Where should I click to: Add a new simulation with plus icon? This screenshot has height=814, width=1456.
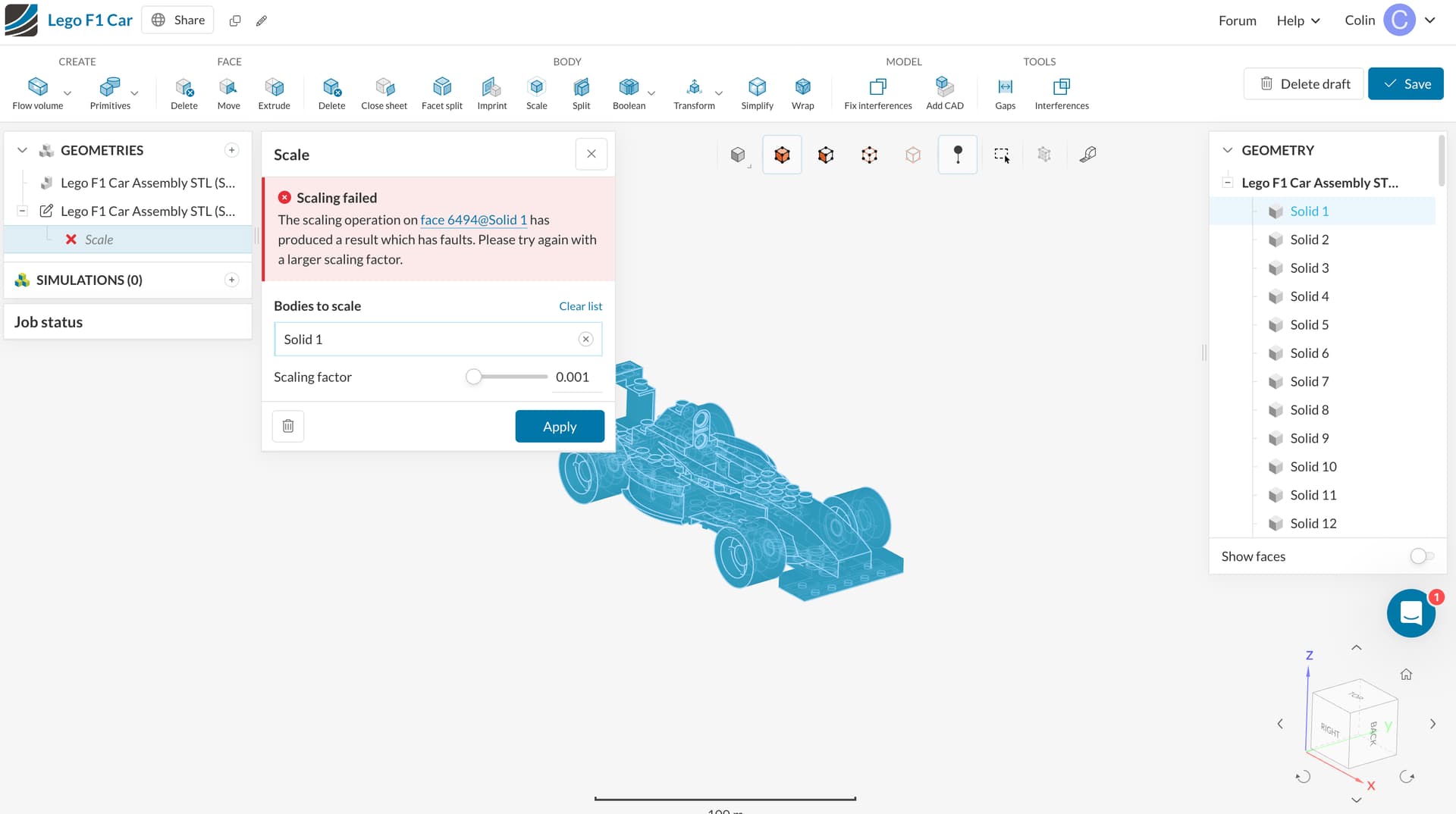pyautogui.click(x=232, y=280)
